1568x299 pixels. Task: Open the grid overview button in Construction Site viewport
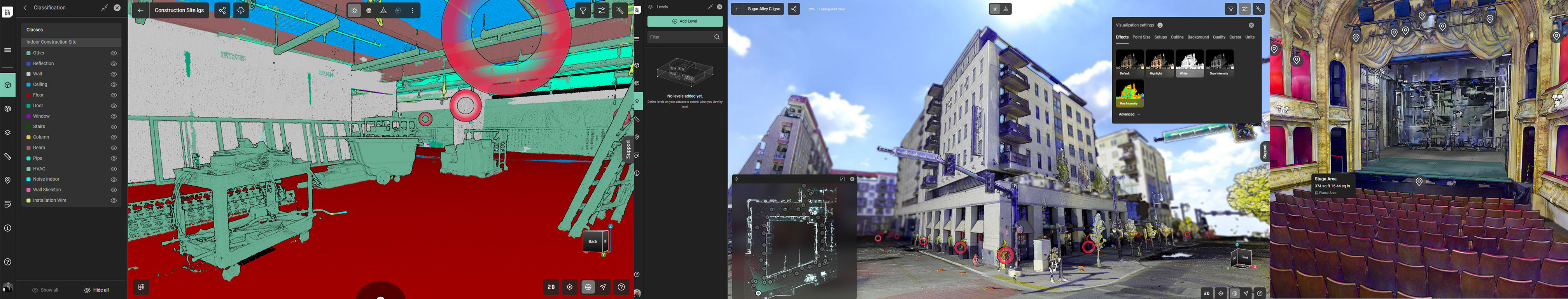tap(141, 287)
